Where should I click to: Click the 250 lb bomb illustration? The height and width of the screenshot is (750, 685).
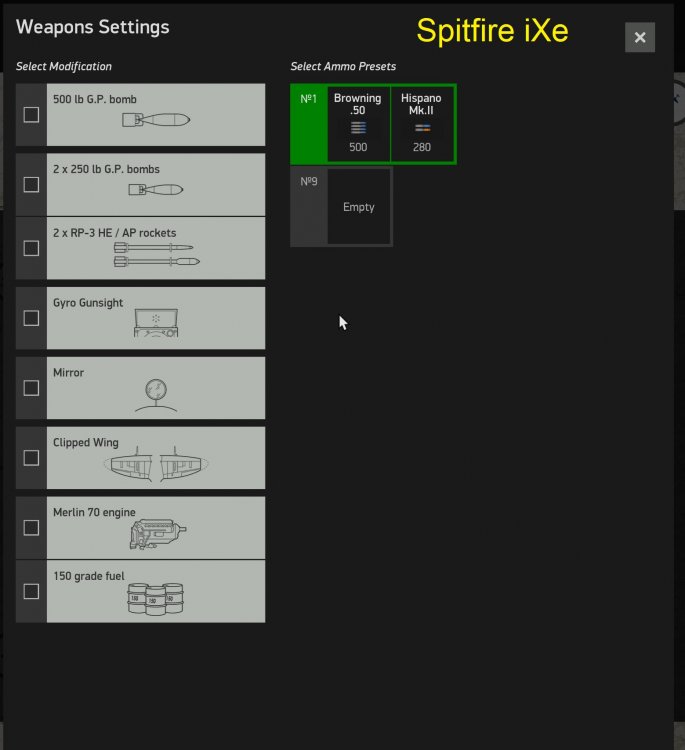(156, 190)
